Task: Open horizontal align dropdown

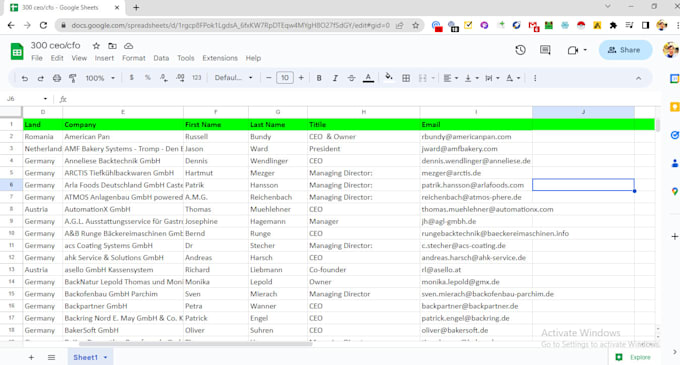Action: (x=451, y=78)
